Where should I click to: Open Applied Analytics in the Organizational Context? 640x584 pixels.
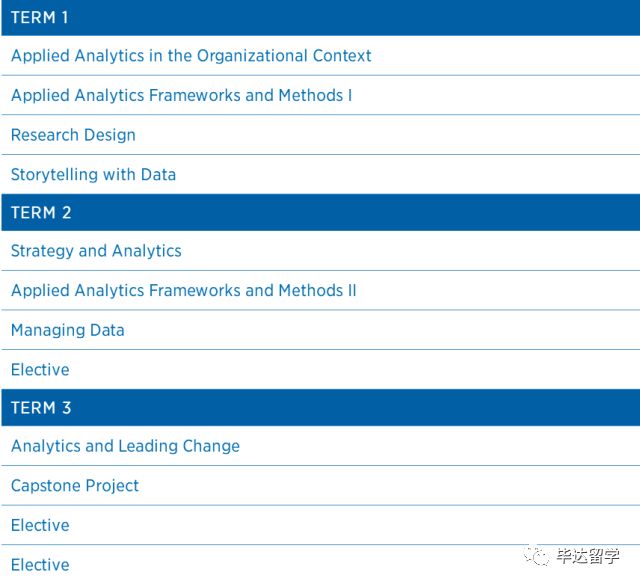[x=191, y=56]
